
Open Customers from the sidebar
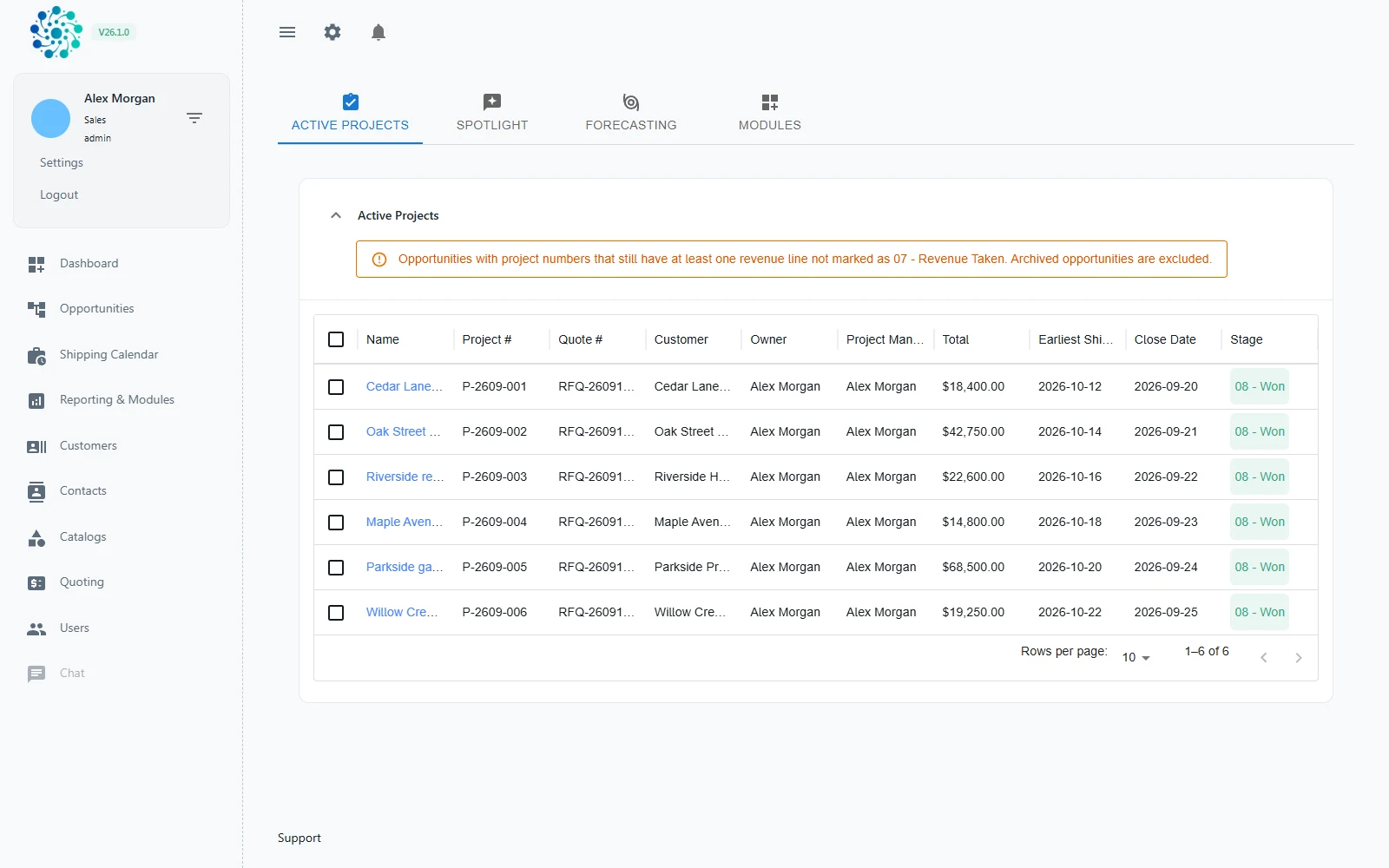[88, 445]
